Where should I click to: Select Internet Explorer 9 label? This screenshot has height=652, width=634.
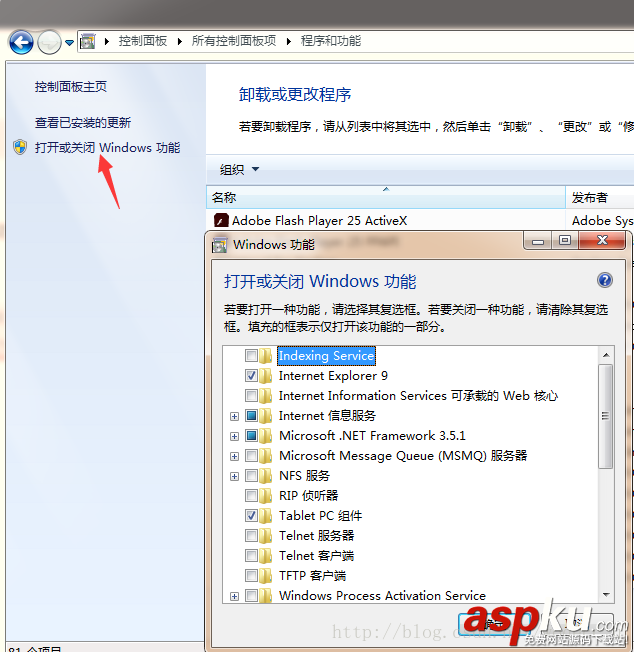[x=333, y=375]
